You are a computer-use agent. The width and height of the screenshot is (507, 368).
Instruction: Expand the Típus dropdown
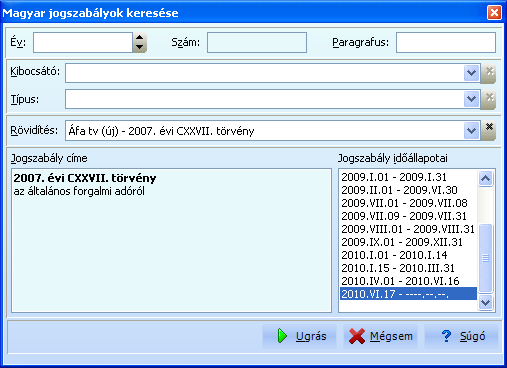(x=471, y=99)
